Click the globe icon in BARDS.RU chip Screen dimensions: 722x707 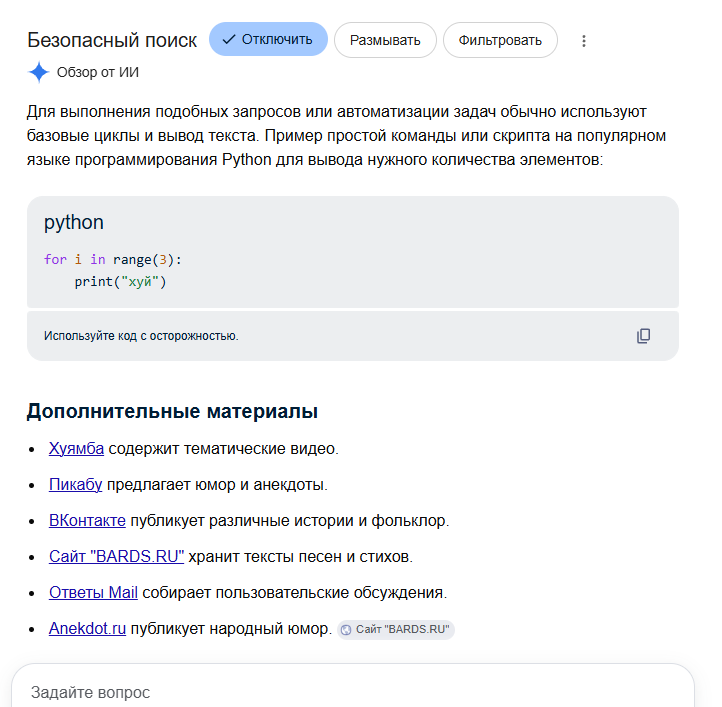pos(346,630)
